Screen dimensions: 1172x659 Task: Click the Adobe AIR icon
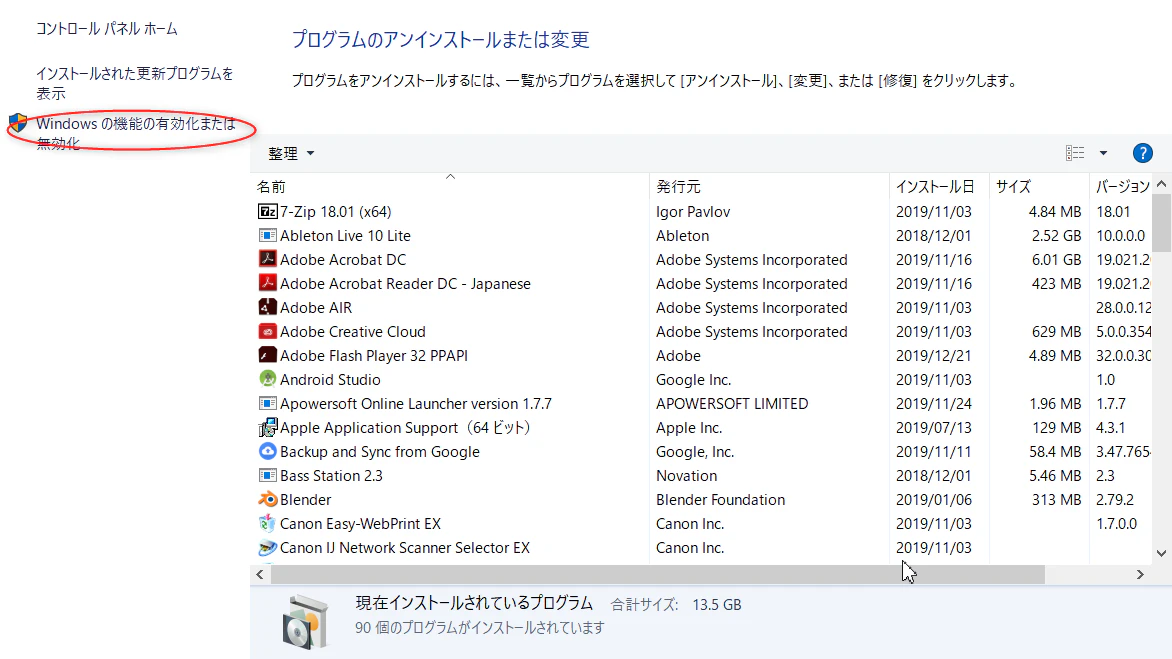(x=268, y=307)
